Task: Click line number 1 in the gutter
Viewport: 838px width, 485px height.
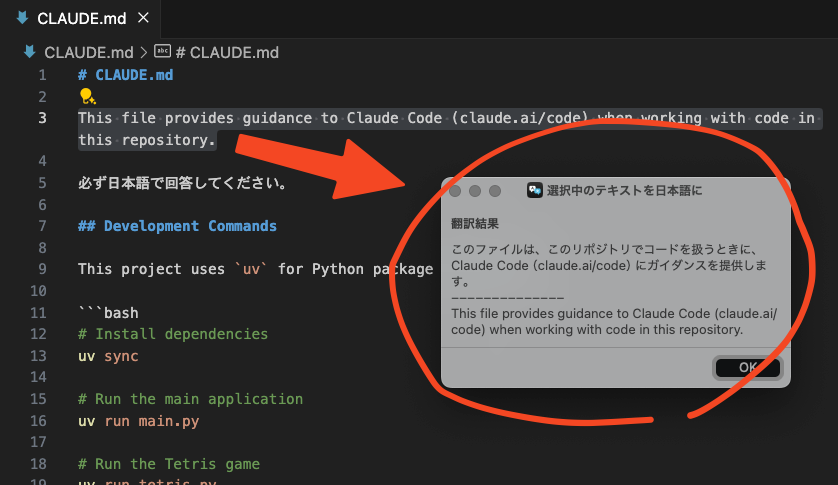Action: pos(42,75)
